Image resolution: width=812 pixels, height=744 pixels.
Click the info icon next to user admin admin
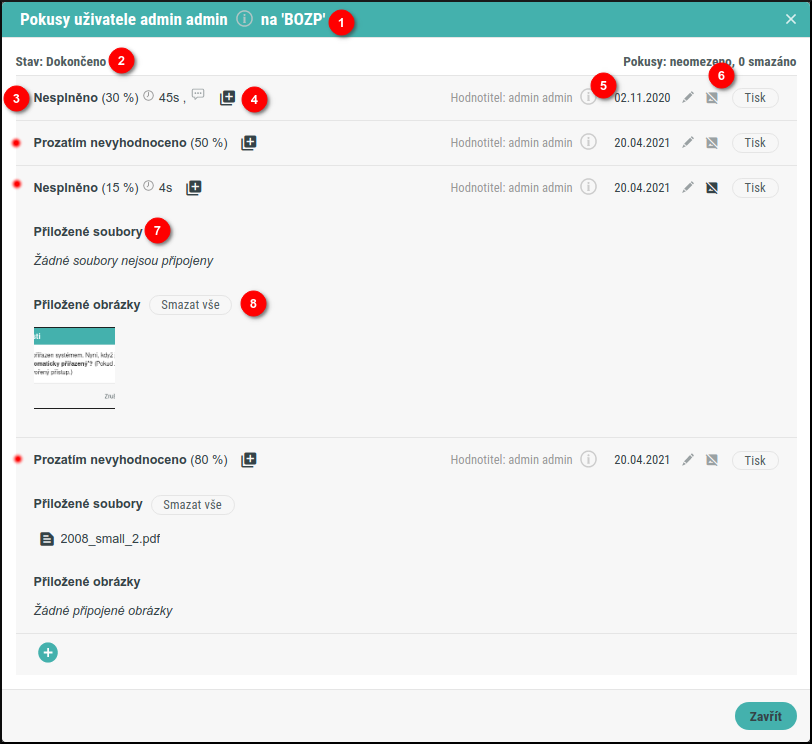point(244,19)
